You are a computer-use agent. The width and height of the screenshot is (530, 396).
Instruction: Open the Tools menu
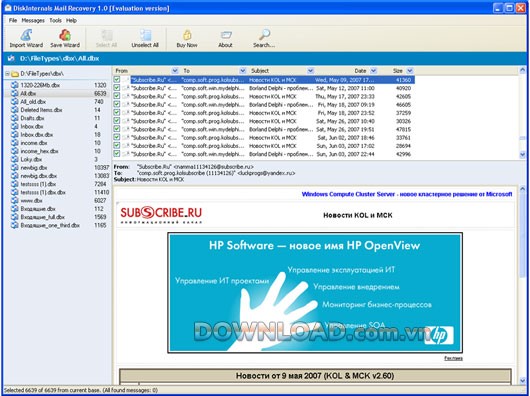55,21
